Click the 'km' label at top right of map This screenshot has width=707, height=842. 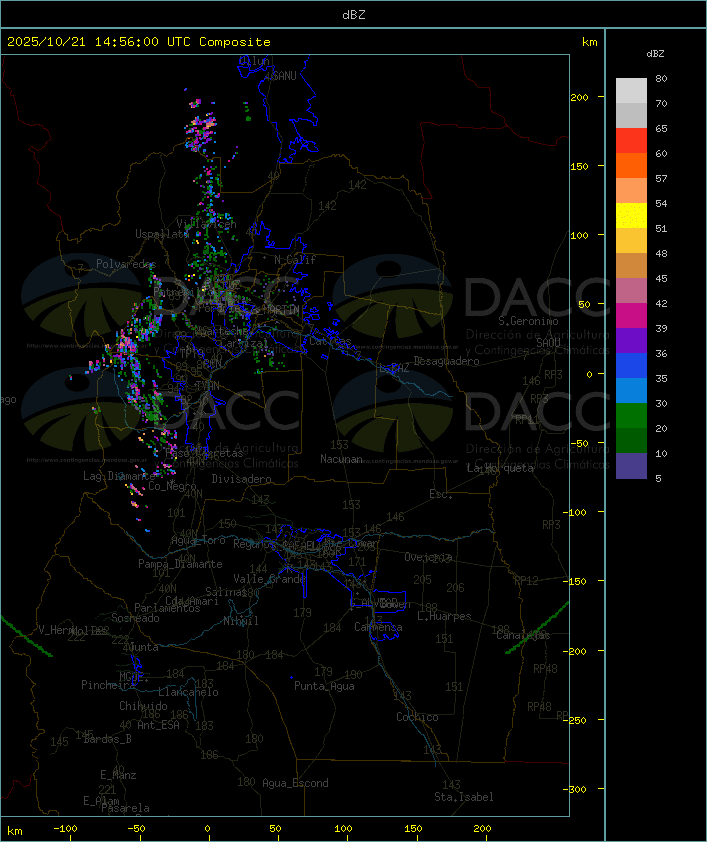[589, 42]
